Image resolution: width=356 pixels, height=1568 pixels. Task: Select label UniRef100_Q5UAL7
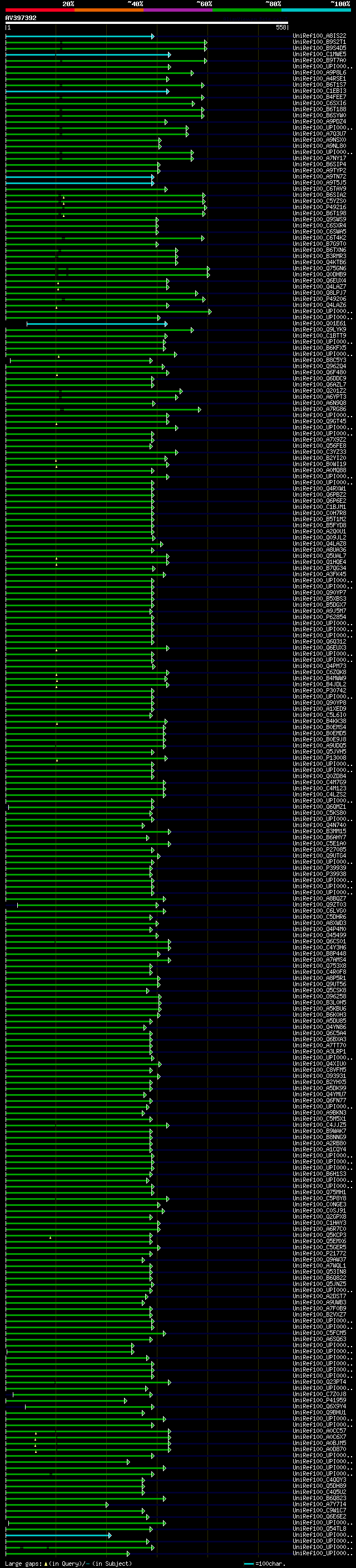(319, 556)
